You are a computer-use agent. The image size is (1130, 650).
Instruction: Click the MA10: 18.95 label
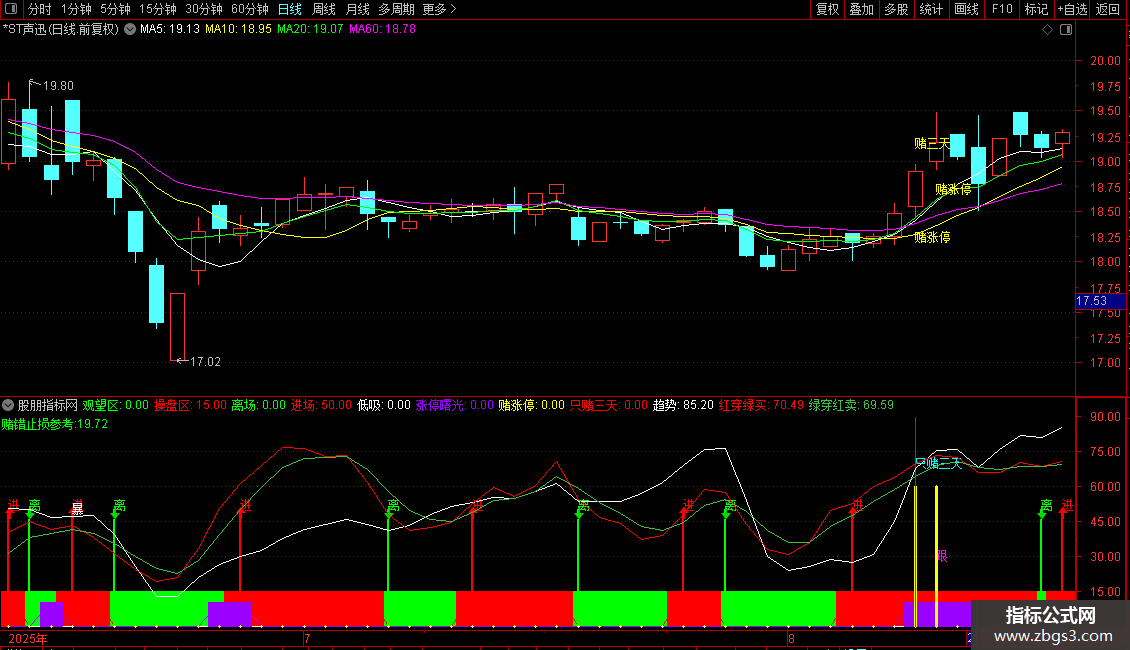(238, 30)
